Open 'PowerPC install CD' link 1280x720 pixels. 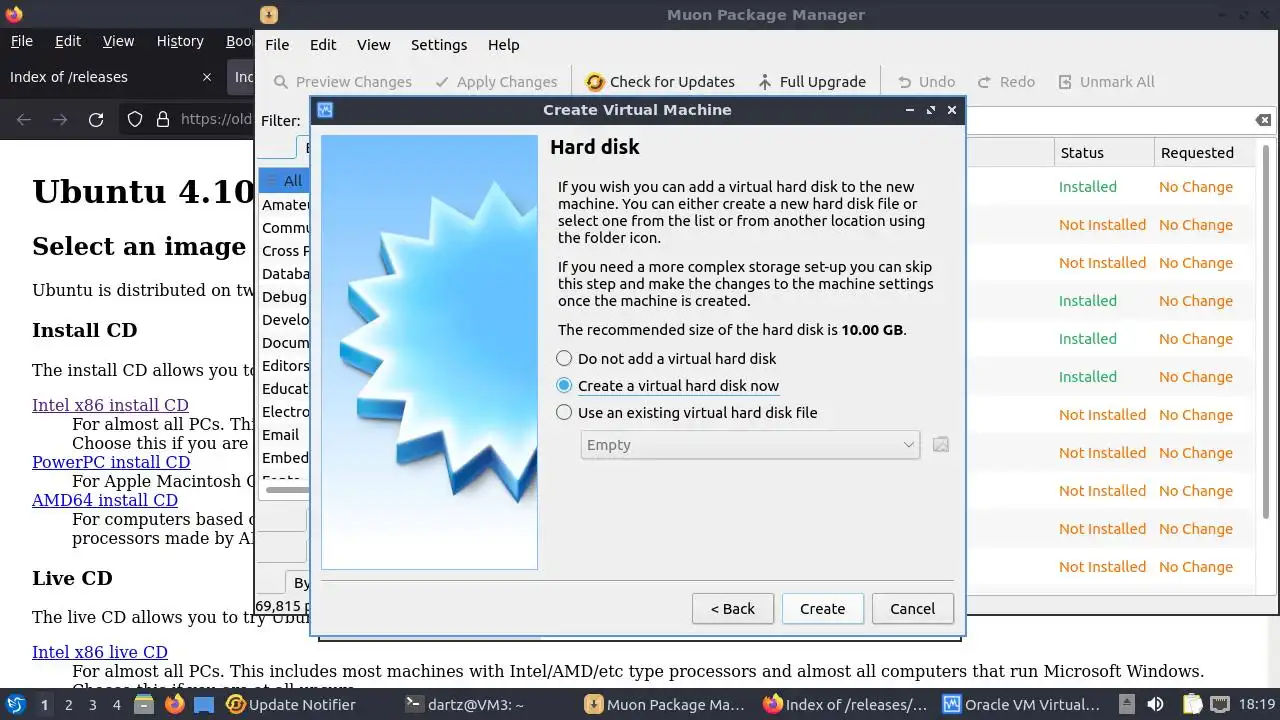click(x=111, y=462)
